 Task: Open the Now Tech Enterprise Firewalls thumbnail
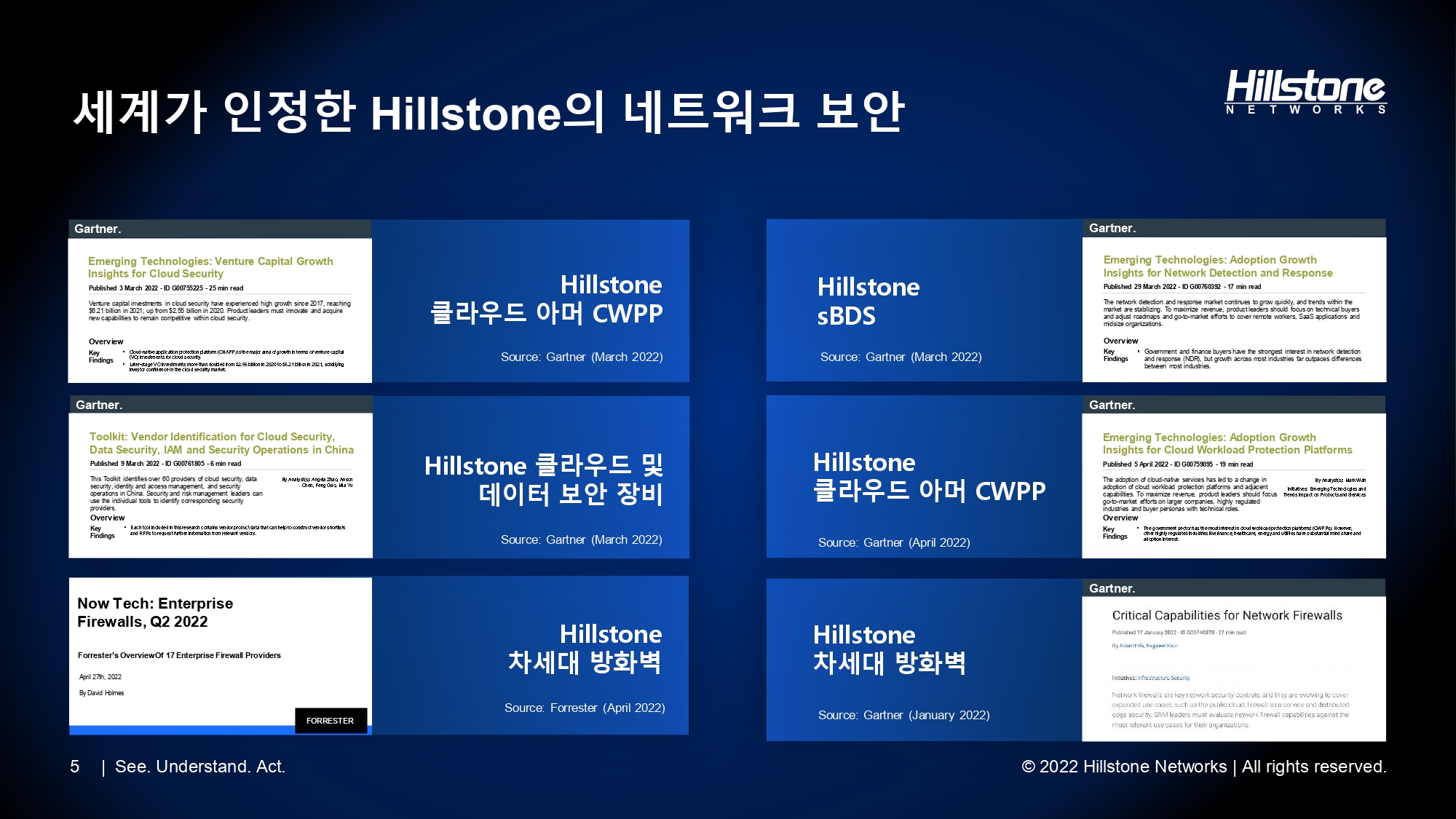221,656
